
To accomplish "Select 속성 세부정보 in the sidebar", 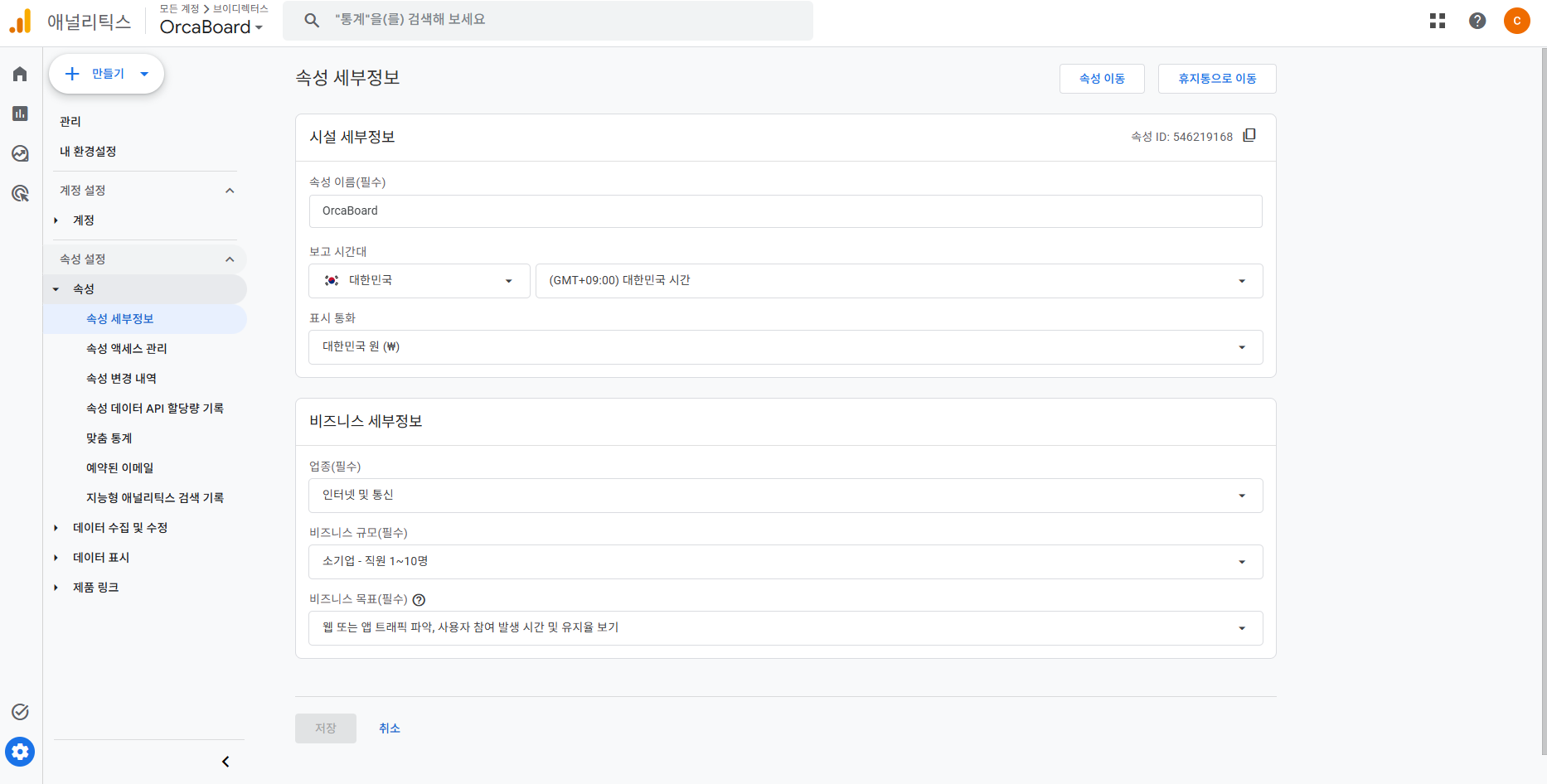I will coord(145,319).
